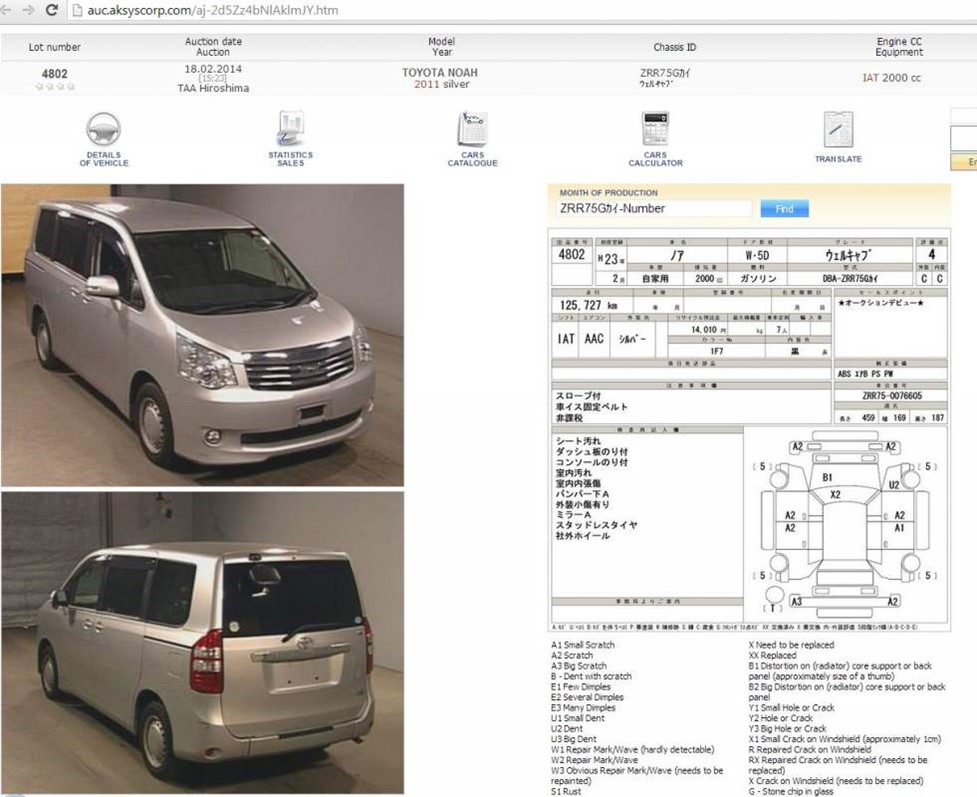The image size is (977, 797).
Task: Select the address bar URL
Action: pos(212,10)
